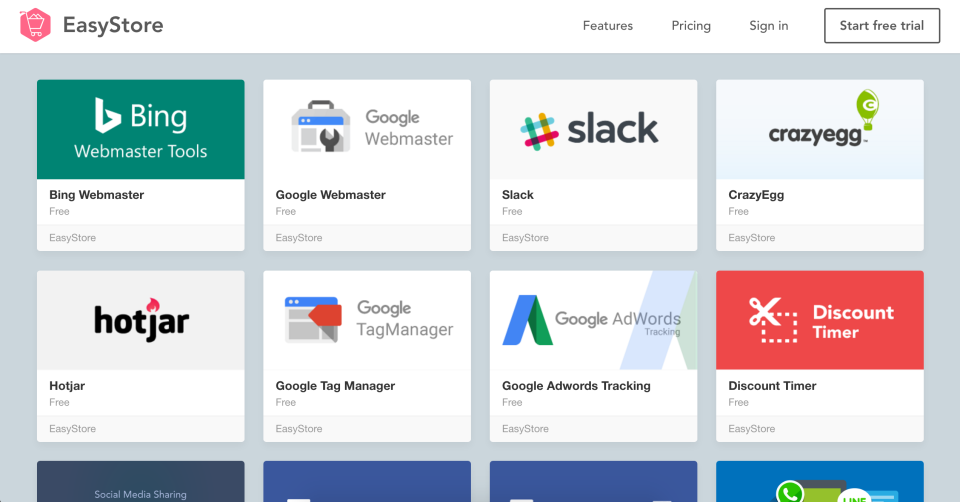Click the Google Tag Manager tag icon
The width and height of the screenshot is (960, 502).
(x=313, y=319)
